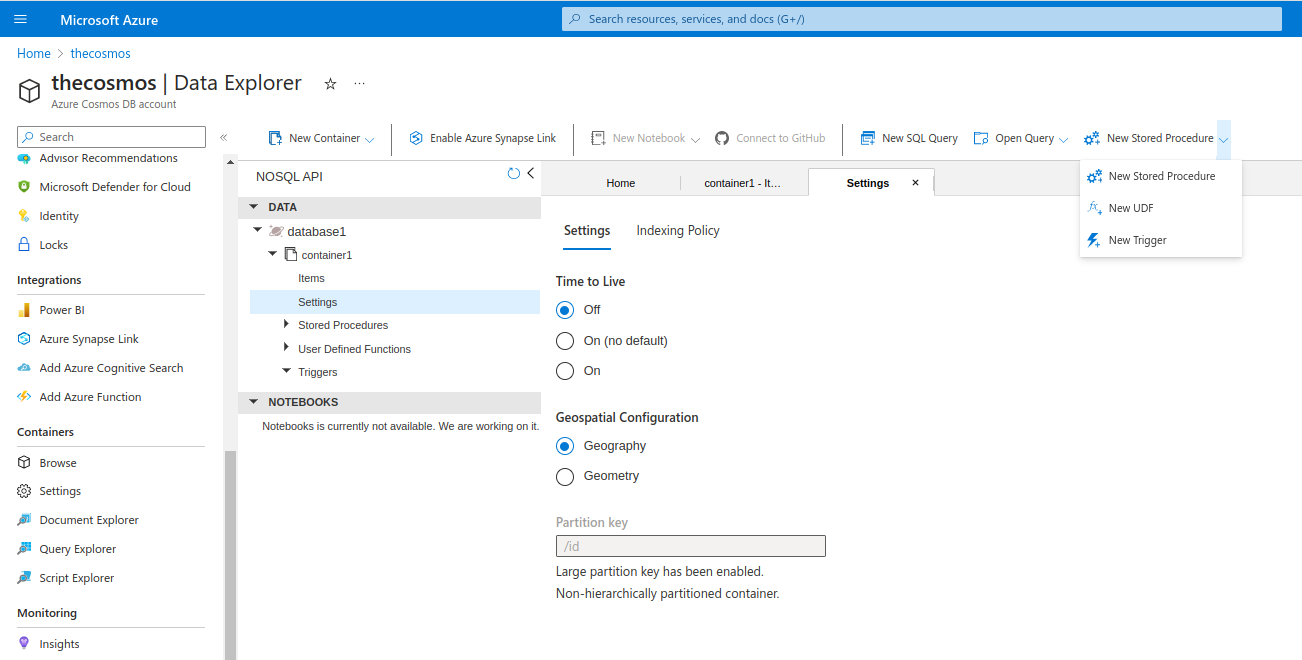Click the New SQL Query icon
The image size is (1302, 660).
(x=868, y=138)
